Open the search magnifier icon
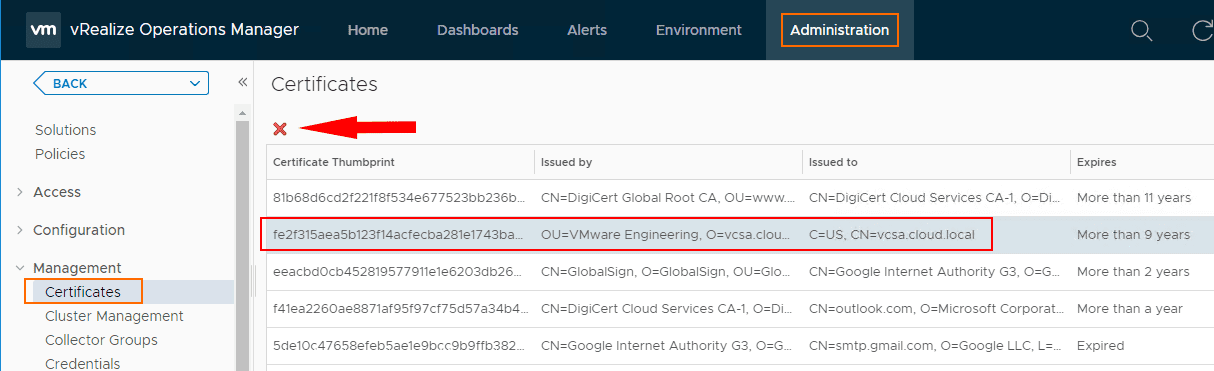Viewport: 1214px width, 371px height. pos(1141,30)
